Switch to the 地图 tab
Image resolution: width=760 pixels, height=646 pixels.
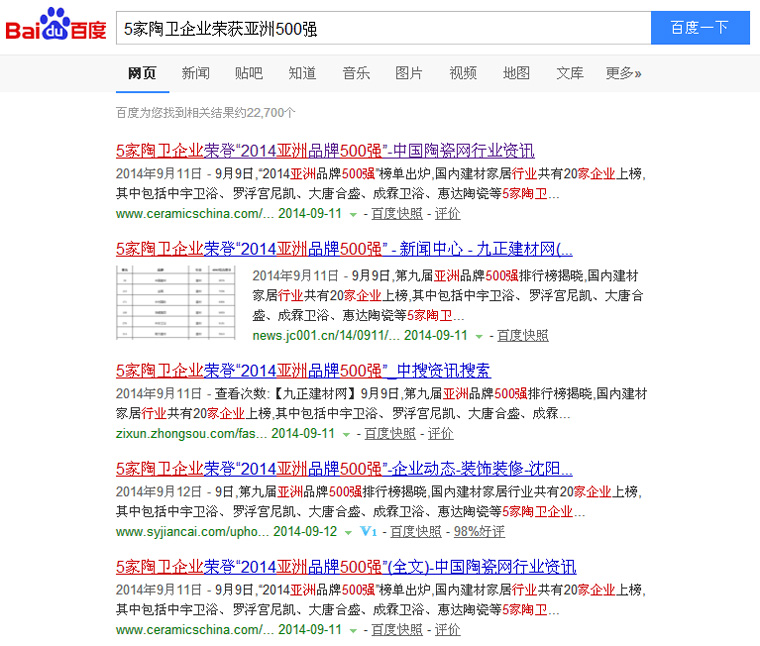pos(516,73)
